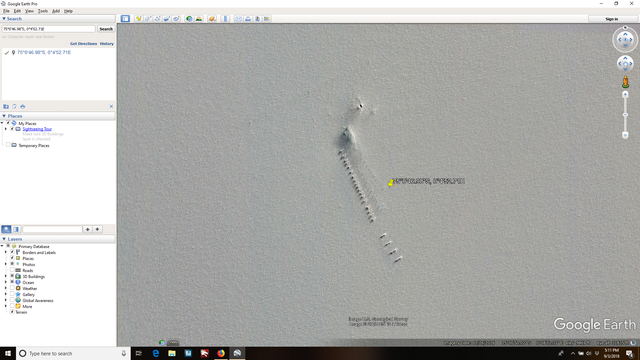Screen dimensions: 640x360
Task: Click the Search button
Action: point(106,29)
